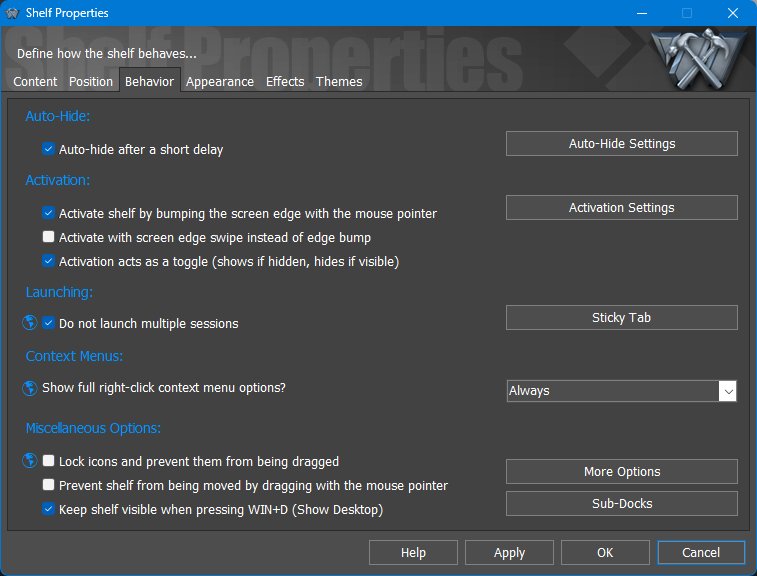
Task: Click the globe icon beside Do not launch multiple sessions
Action: point(30,323)
